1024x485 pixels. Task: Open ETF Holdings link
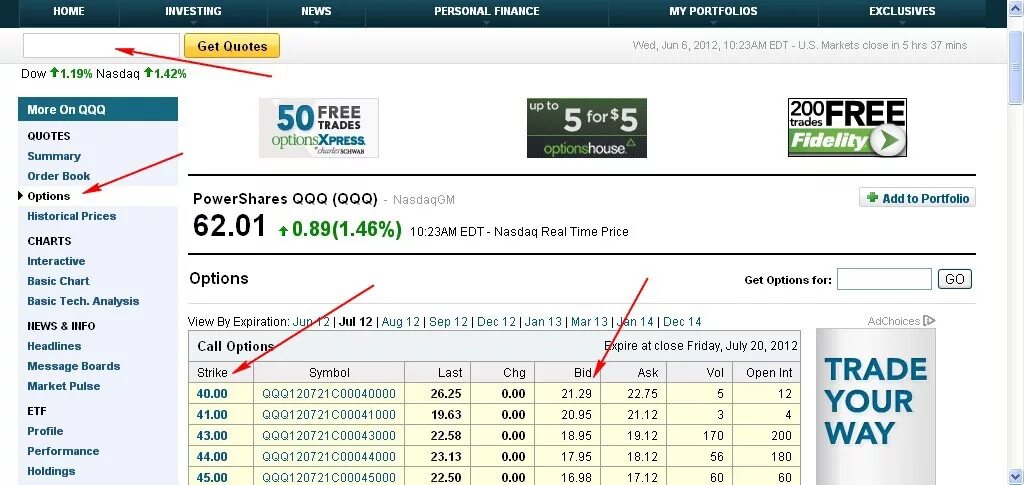(x=51, y=471)
